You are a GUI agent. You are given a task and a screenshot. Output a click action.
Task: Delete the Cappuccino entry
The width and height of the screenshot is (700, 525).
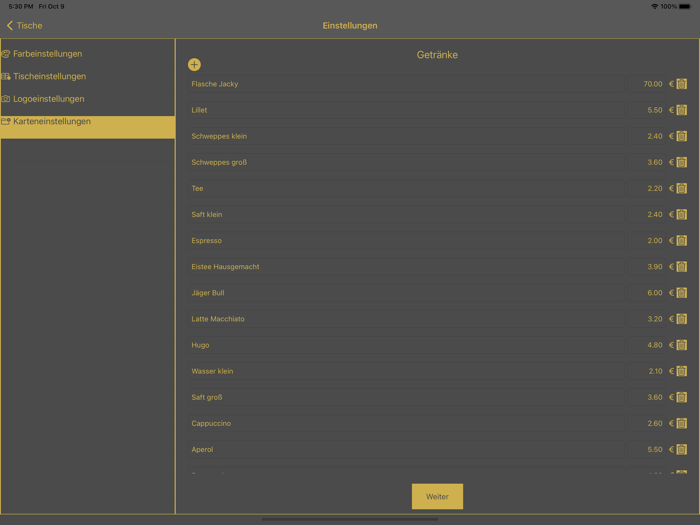681,423
